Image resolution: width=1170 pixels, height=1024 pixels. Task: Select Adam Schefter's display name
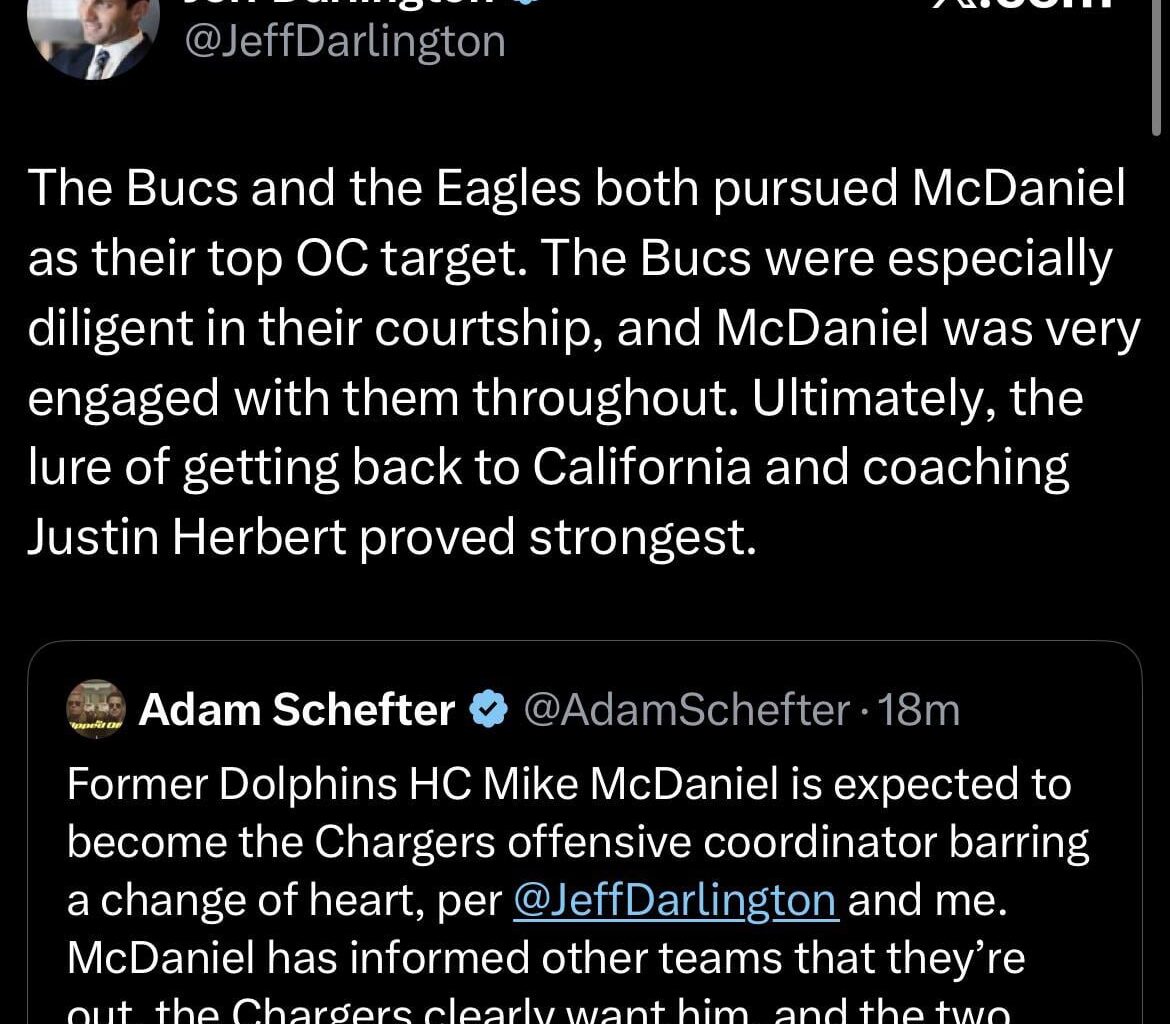[297, 710]
